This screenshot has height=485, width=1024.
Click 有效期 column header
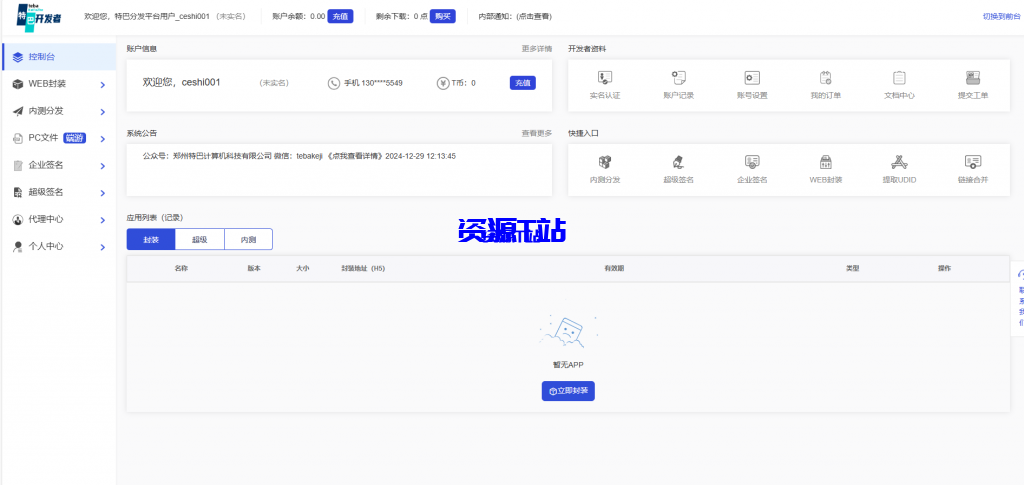pos(614,268)
